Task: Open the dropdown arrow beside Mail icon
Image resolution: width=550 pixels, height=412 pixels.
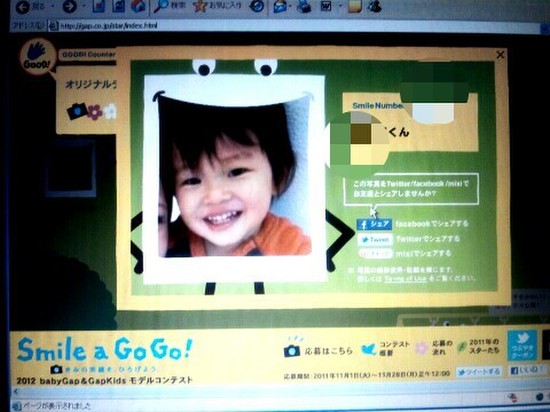Action: (291, 7)
